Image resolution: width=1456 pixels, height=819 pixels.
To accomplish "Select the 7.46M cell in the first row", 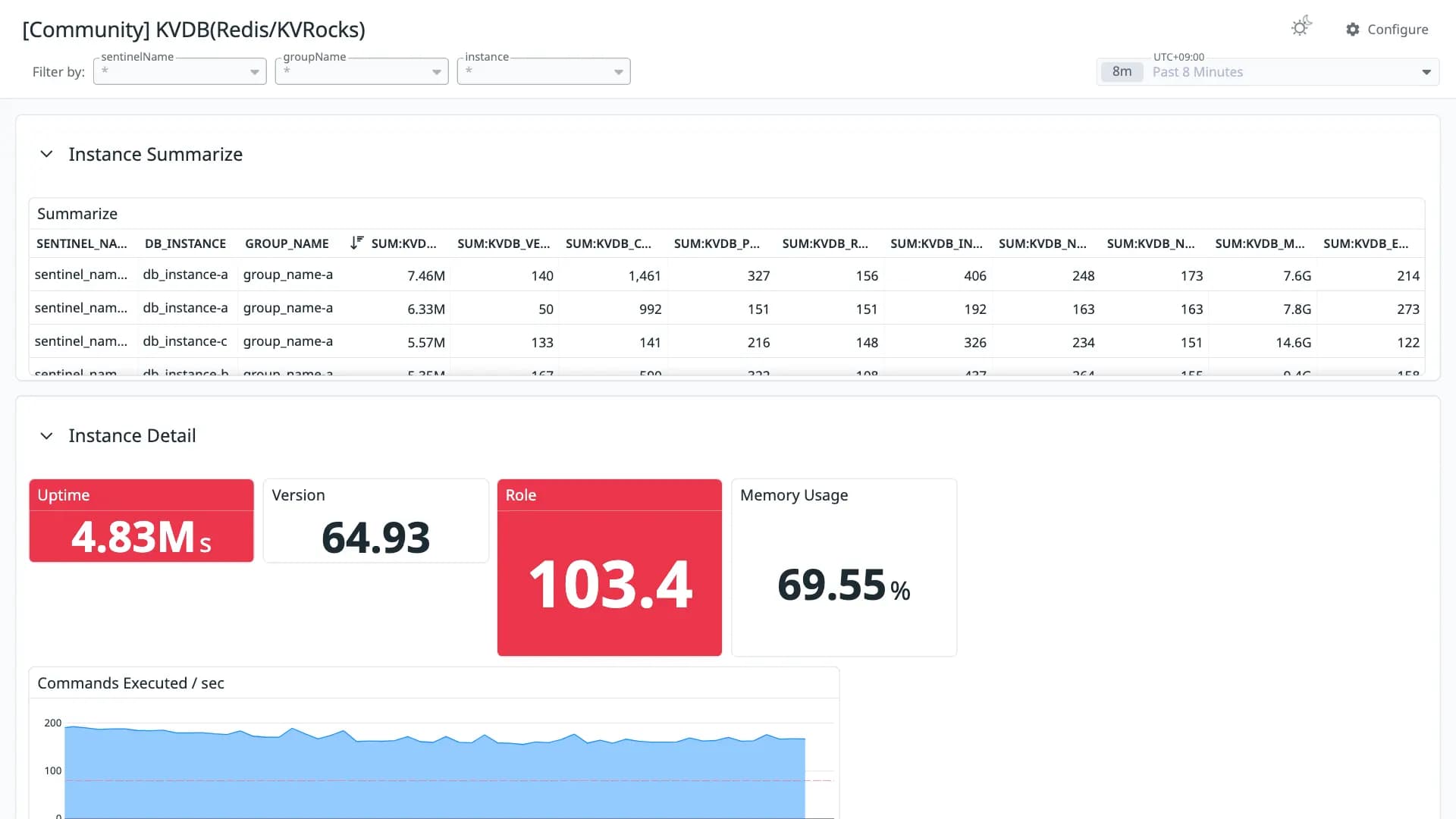I will (x=426, y=276).
